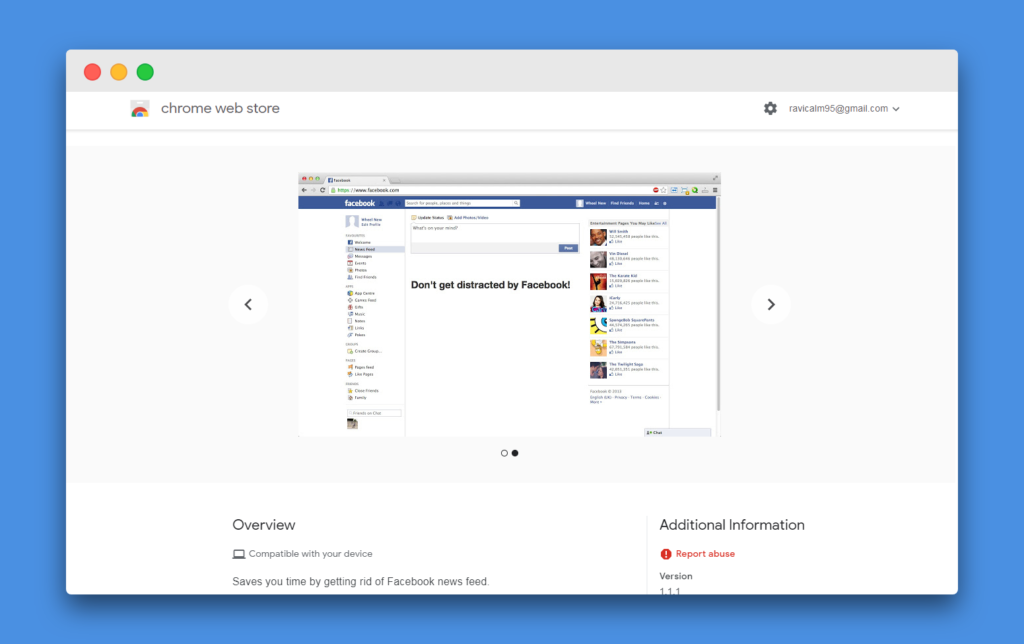Select the first carousel dot indicator
This screenshot has height=644, width=1024.
click(x=504, y=453)
